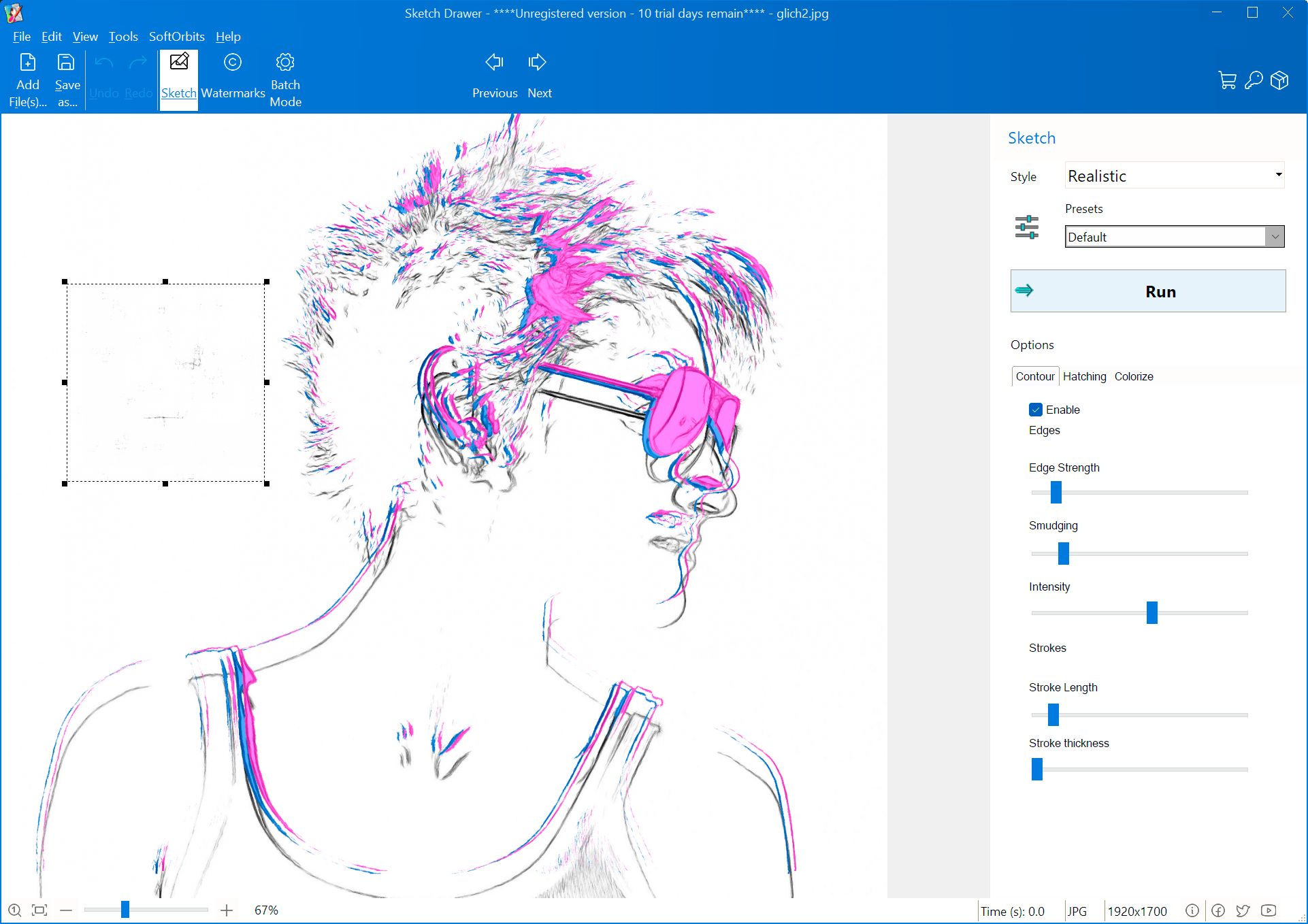Switch to Batch Mode

point(285,80)
